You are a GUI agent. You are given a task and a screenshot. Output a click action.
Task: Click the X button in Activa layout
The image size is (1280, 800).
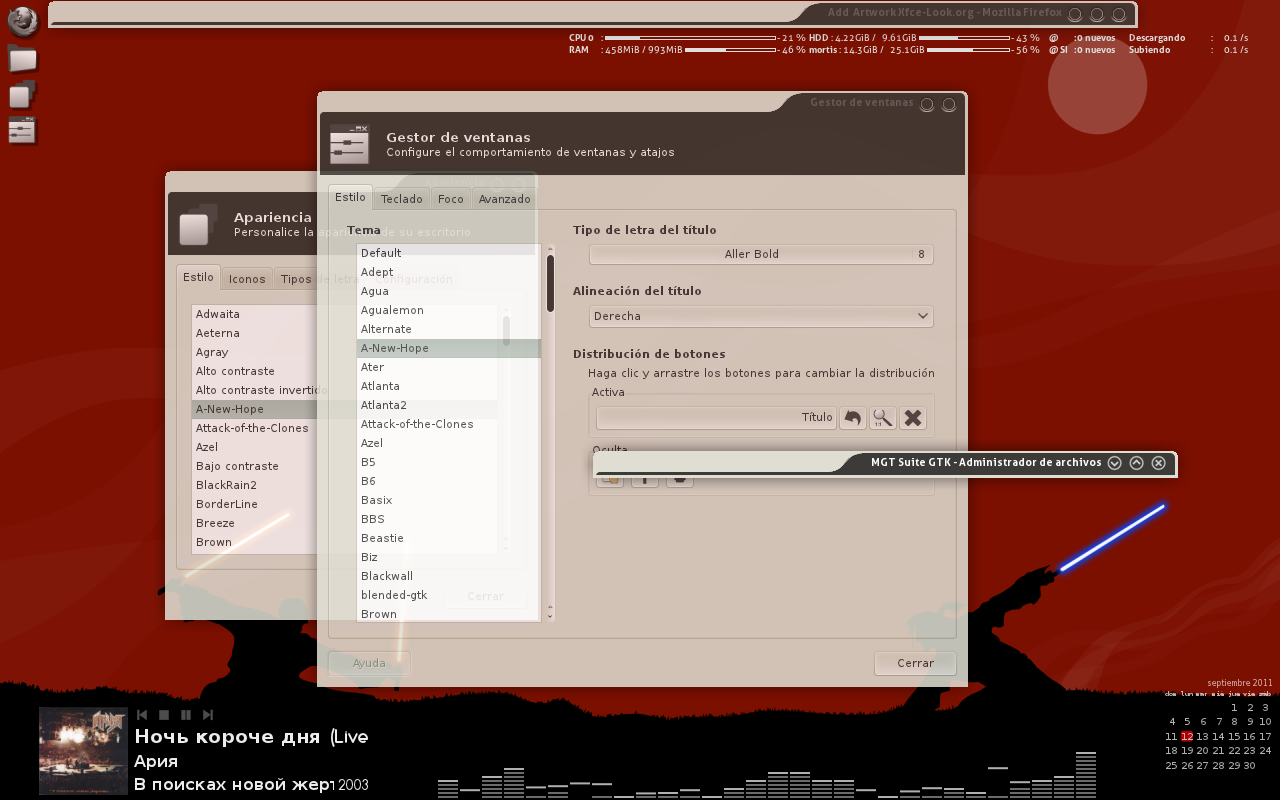pos(912,418)
